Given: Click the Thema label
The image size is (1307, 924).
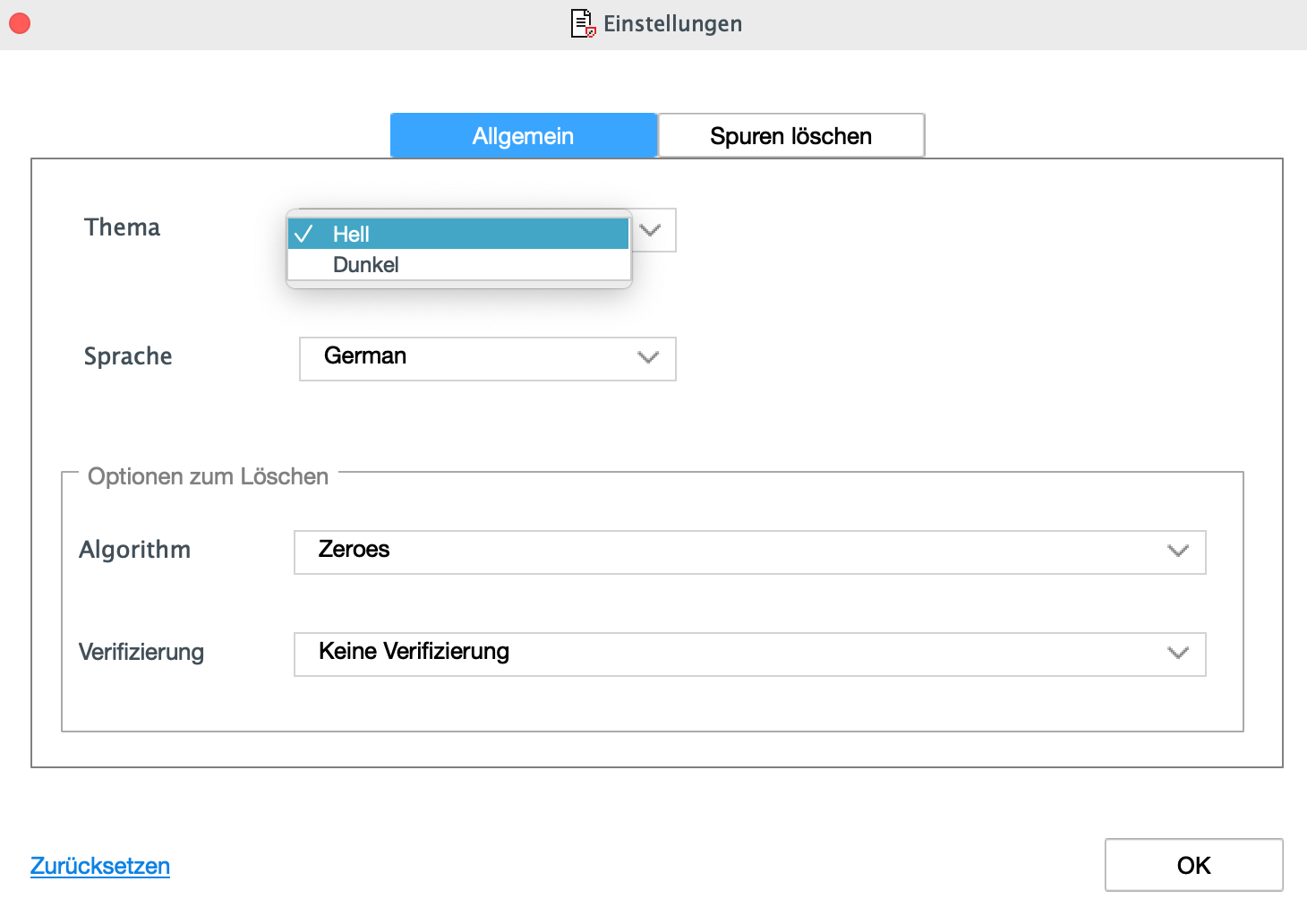Looking at the screenshot, I should pyautogui.click(x=123, y=227).
